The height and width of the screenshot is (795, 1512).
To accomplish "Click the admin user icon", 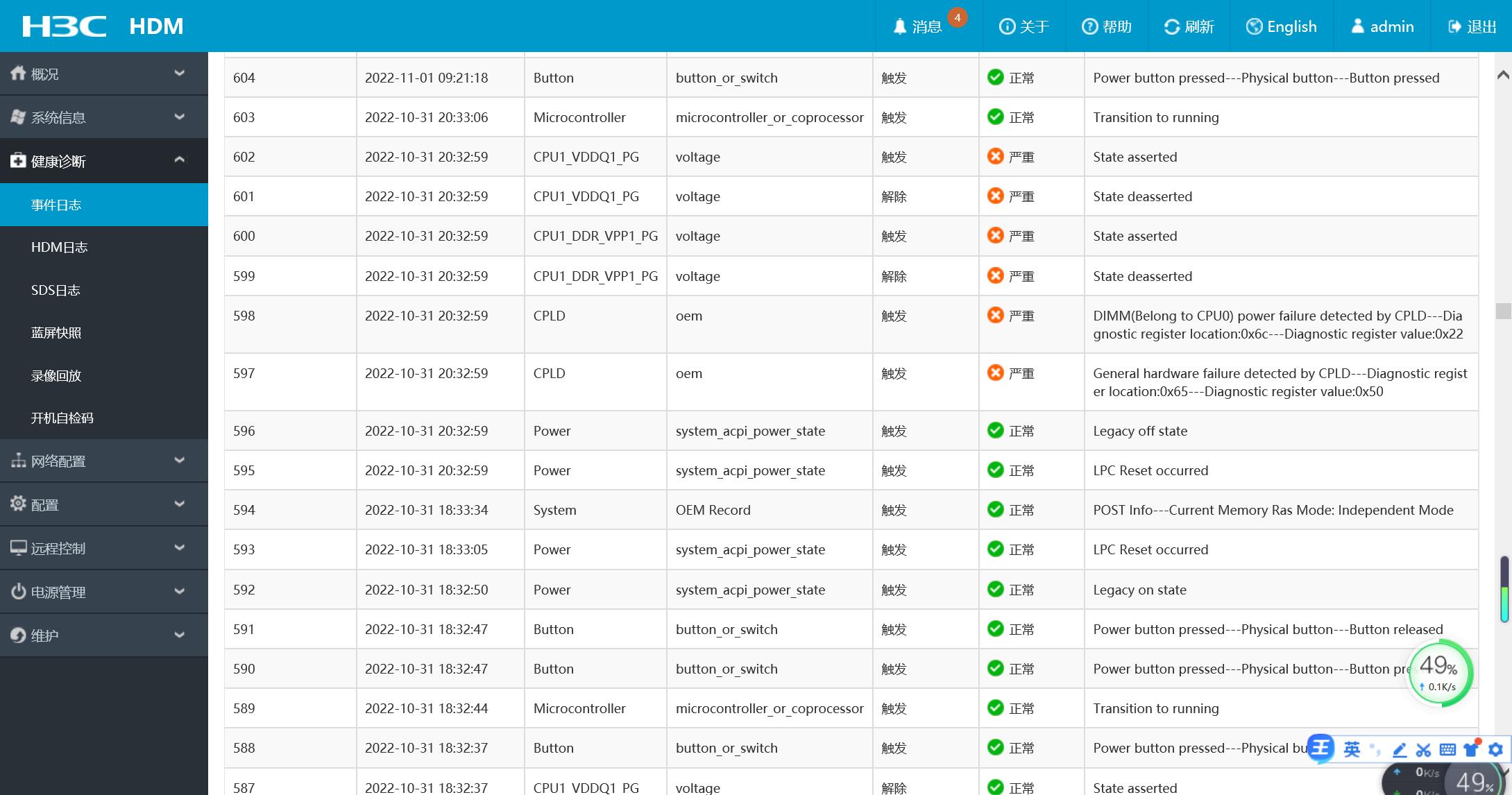I will click(1358, 26).
